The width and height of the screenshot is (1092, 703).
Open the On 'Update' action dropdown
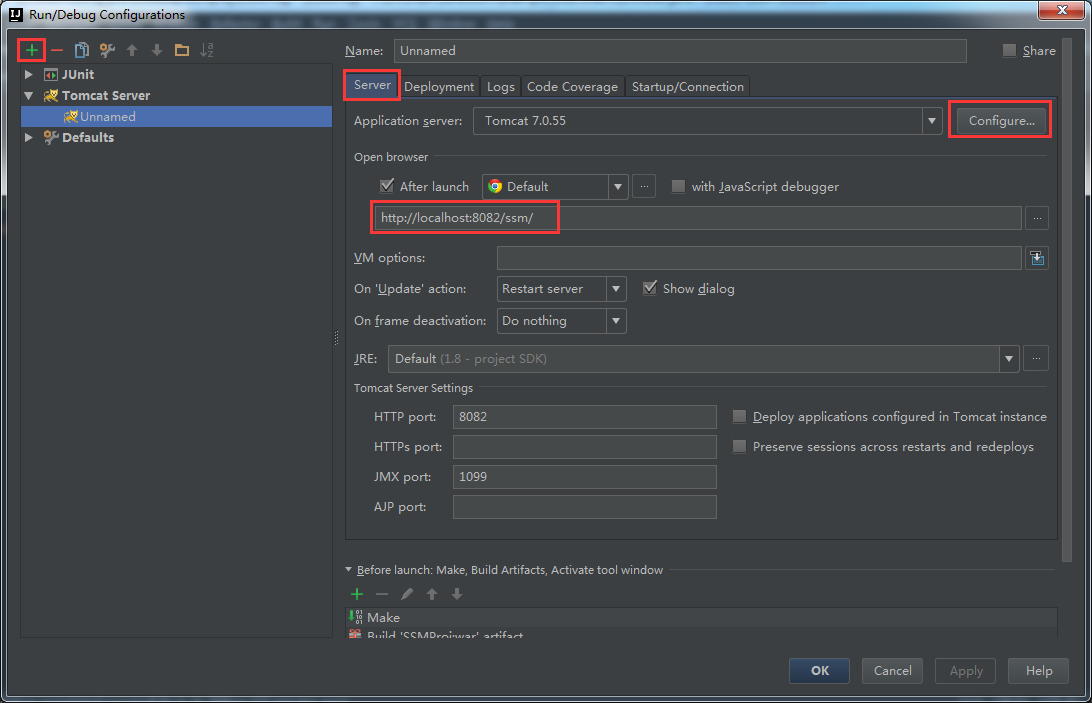(x=616, y=289)
